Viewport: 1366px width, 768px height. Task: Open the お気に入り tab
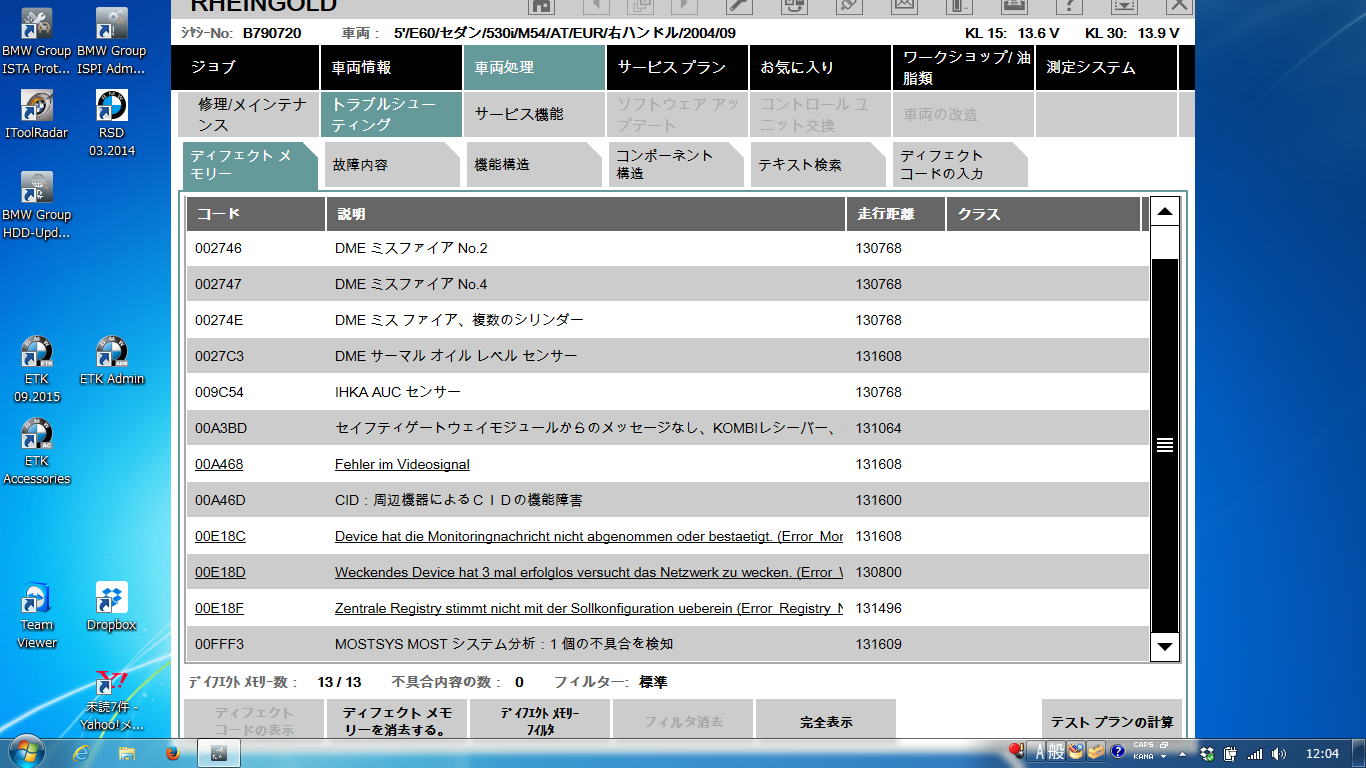tap(821, 67)
